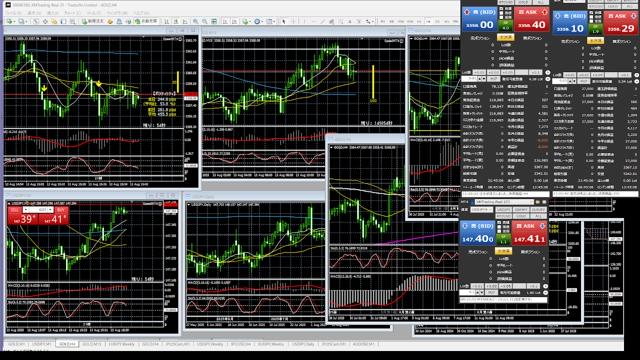Image resolution: width=640 pixels, height=360 pixels.
Task: Click the zoom out magnifier toolbar icon
Action: (204, 21)
